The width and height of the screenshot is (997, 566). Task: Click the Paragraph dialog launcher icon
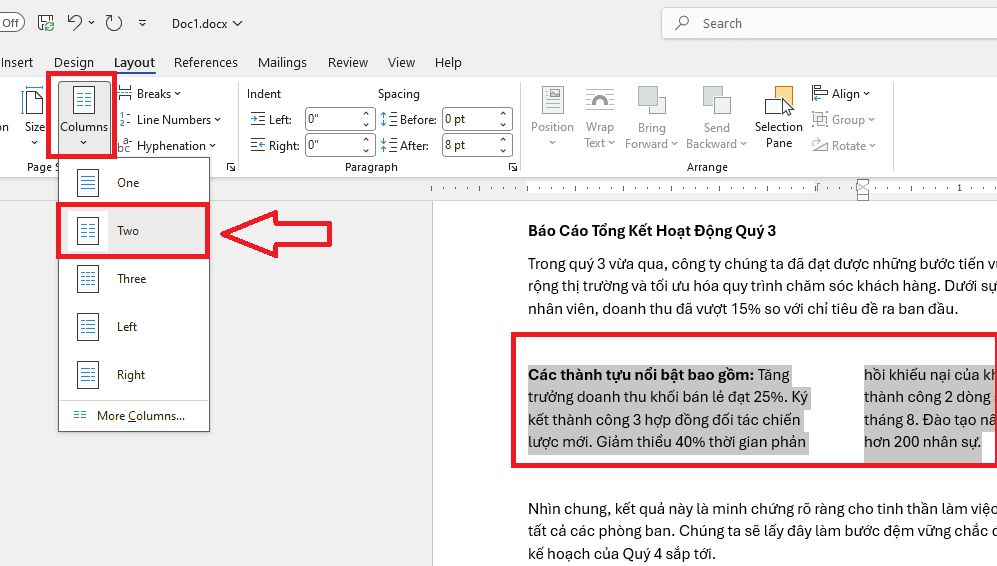pos(512,167)
